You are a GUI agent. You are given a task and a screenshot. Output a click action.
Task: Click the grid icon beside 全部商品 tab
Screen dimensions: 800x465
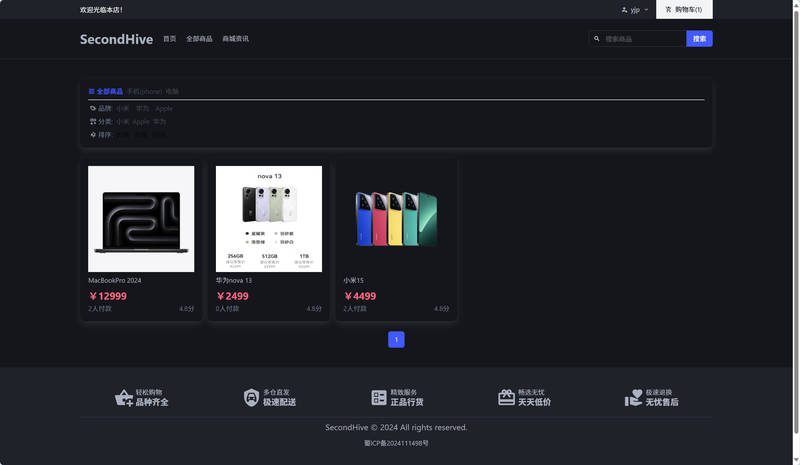click(92, 91)
